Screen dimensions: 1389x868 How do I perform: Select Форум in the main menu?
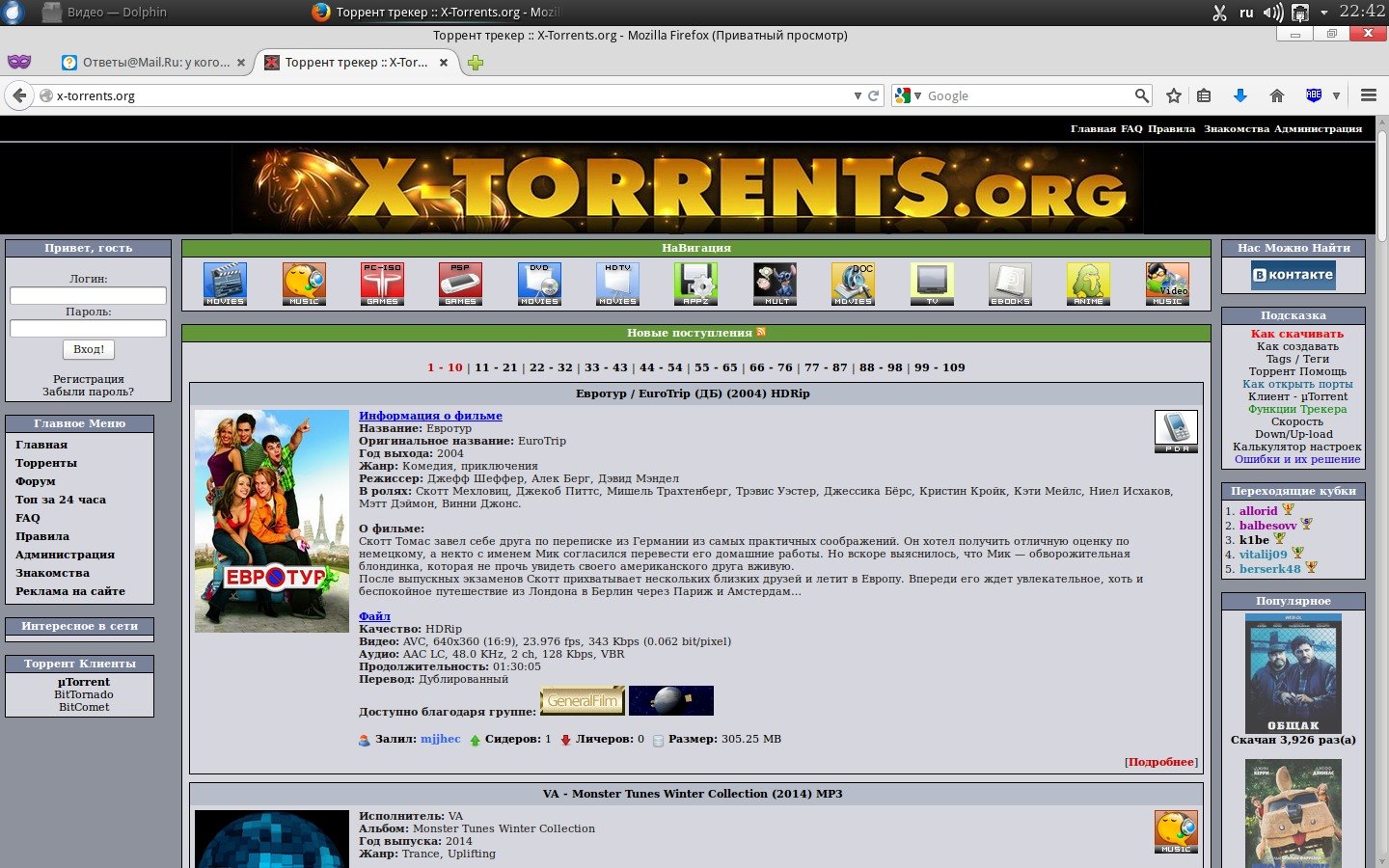pyautogui.click(x=36, y=481)
